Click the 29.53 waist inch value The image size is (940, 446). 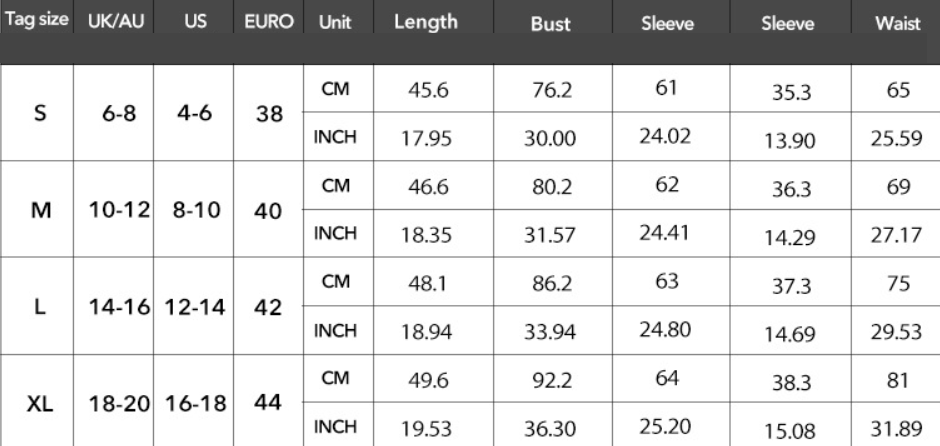tap(896, 333)
